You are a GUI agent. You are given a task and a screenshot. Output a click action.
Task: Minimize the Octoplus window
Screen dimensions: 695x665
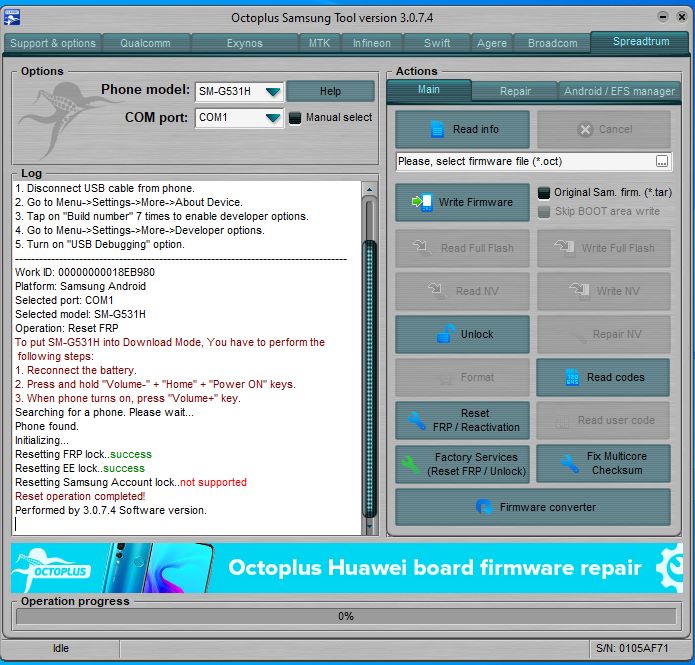click(663, 17)
